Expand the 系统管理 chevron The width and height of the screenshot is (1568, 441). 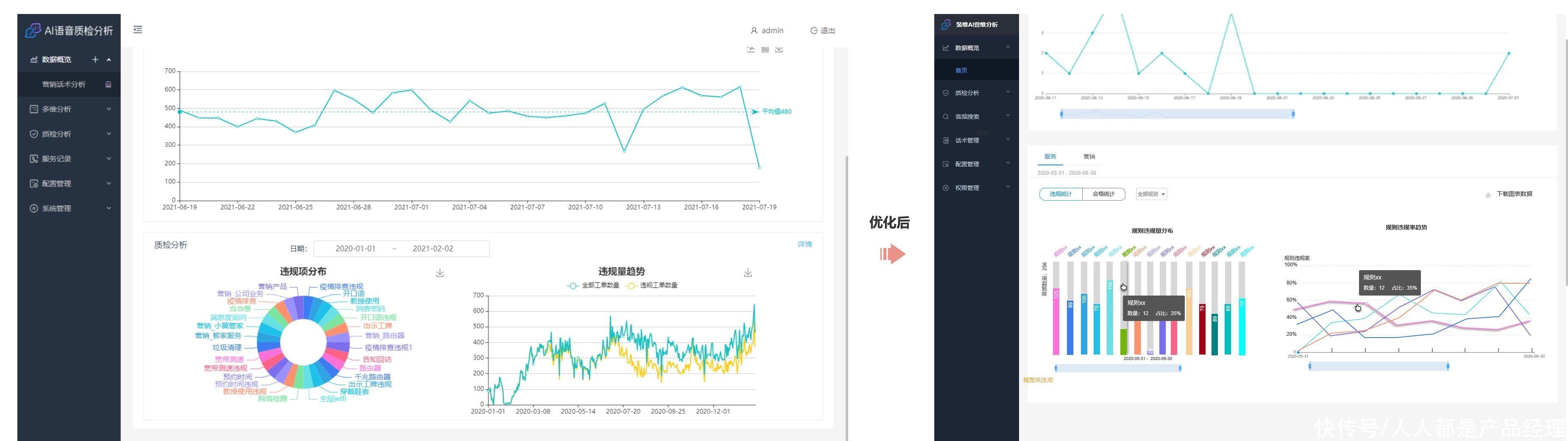(x=109, y=208)
